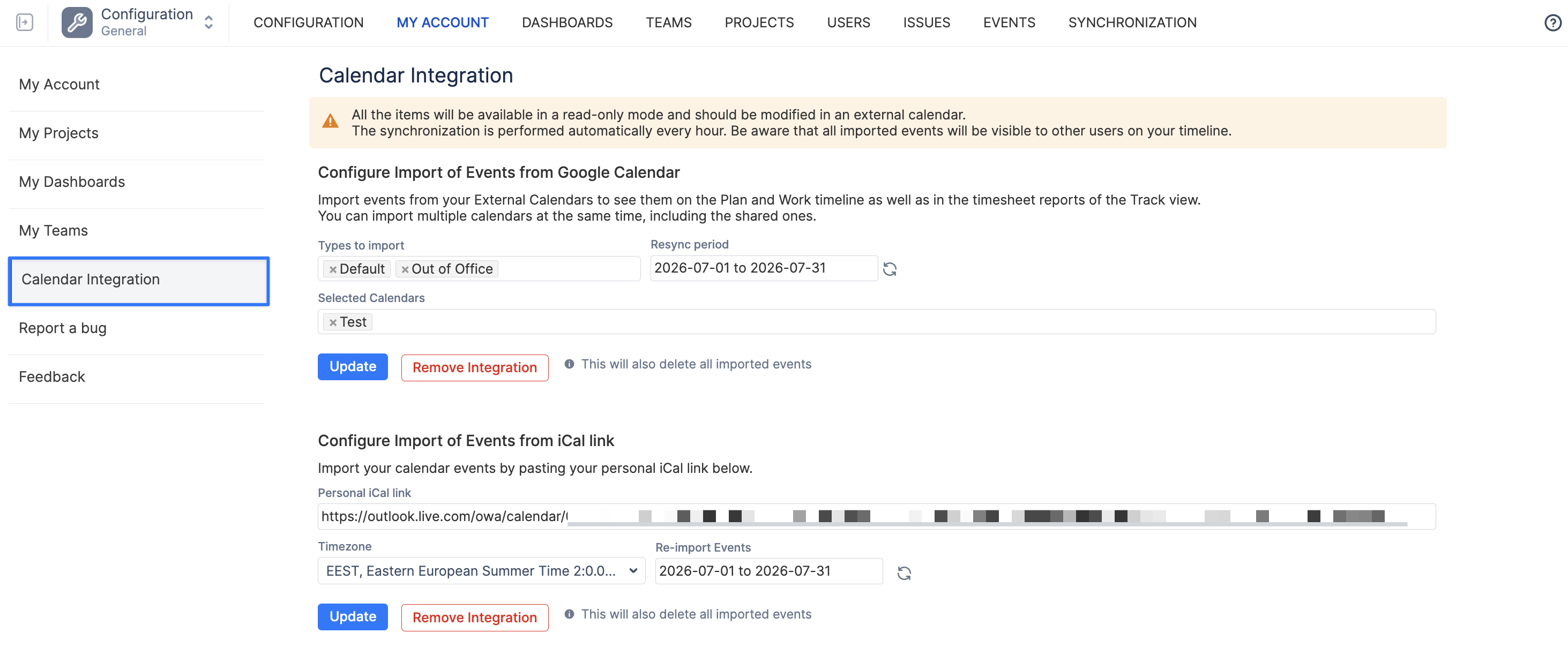The height and width of the screenshot is (663, 1568).
Task: Remove the Test calendar tag
Action: click(x=333, y=322)
